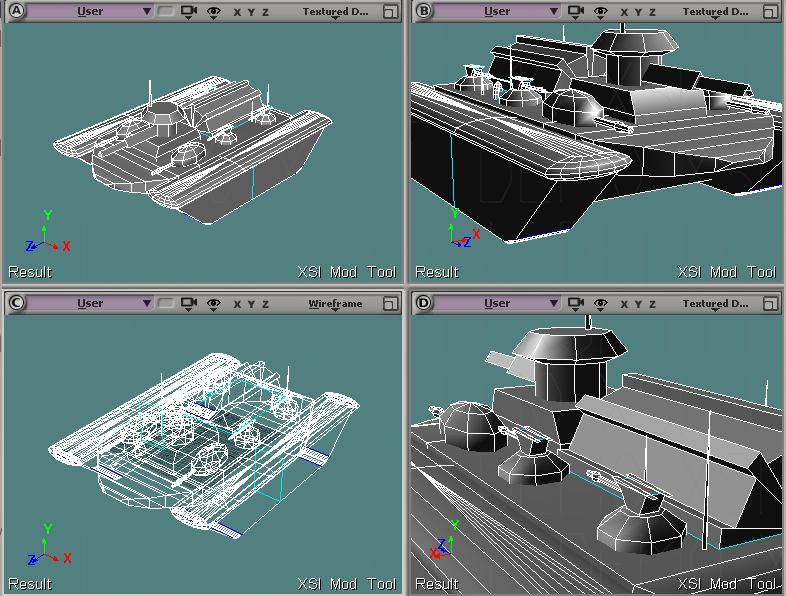Viewport: 786px width, 596px height.
Task: Open the eye visibility menu in viewport D
Action: tap(601, 304)
